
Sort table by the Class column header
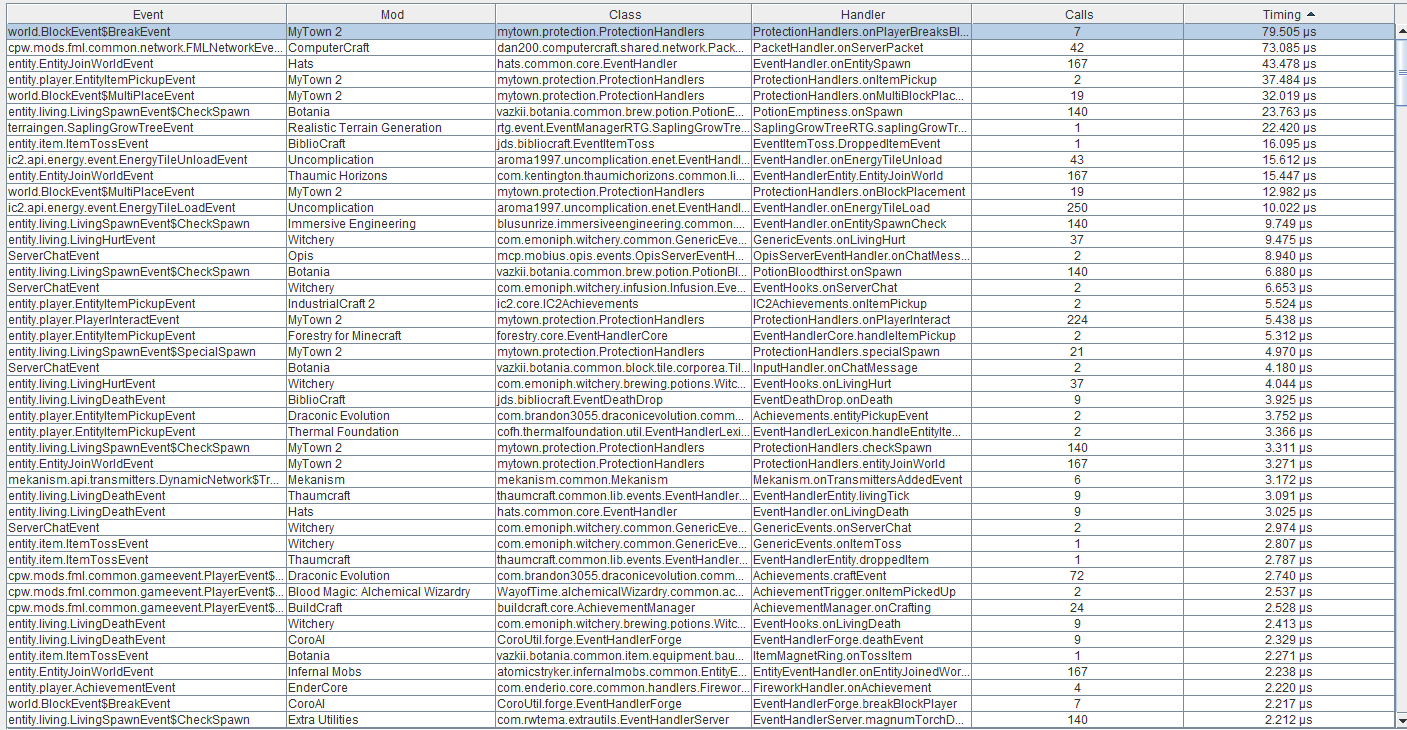pos(625,15)
